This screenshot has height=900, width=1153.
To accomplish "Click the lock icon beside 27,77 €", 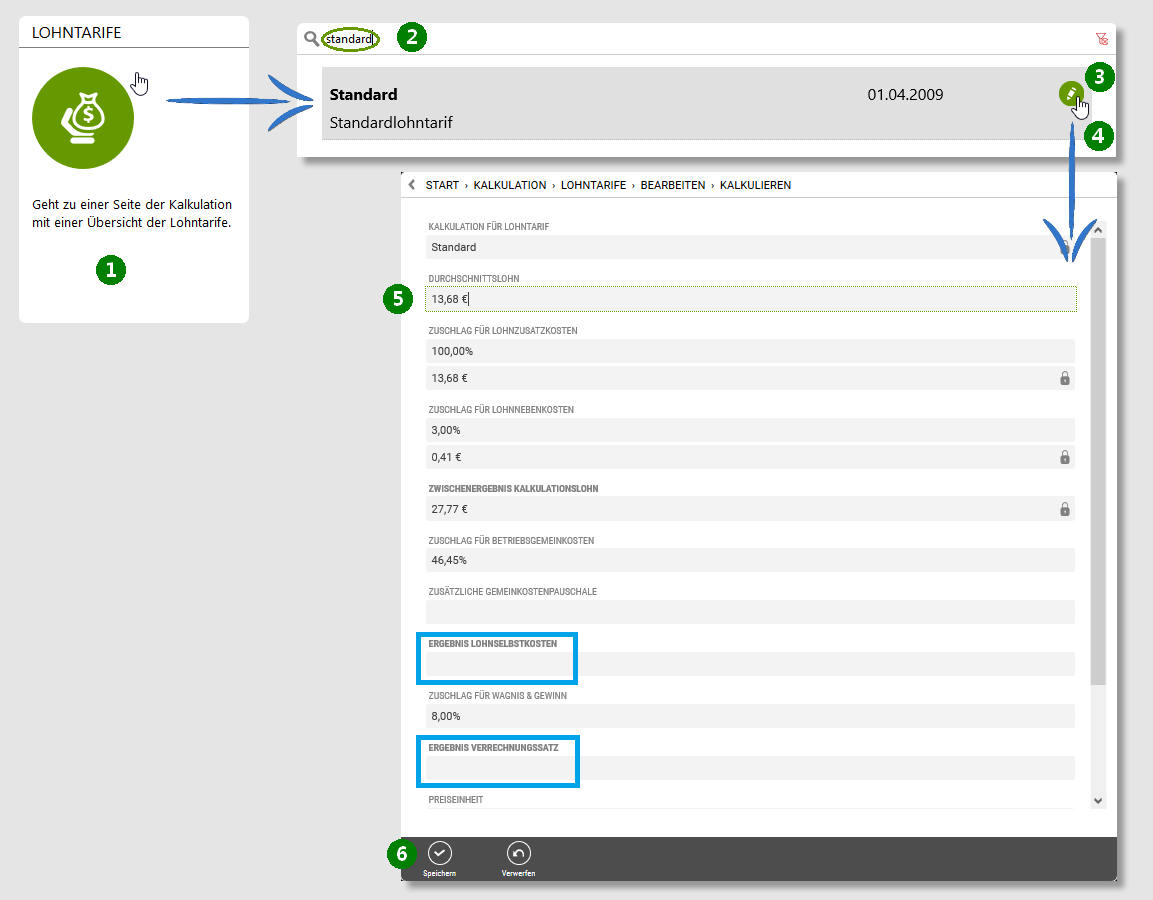I will 1064,509.
